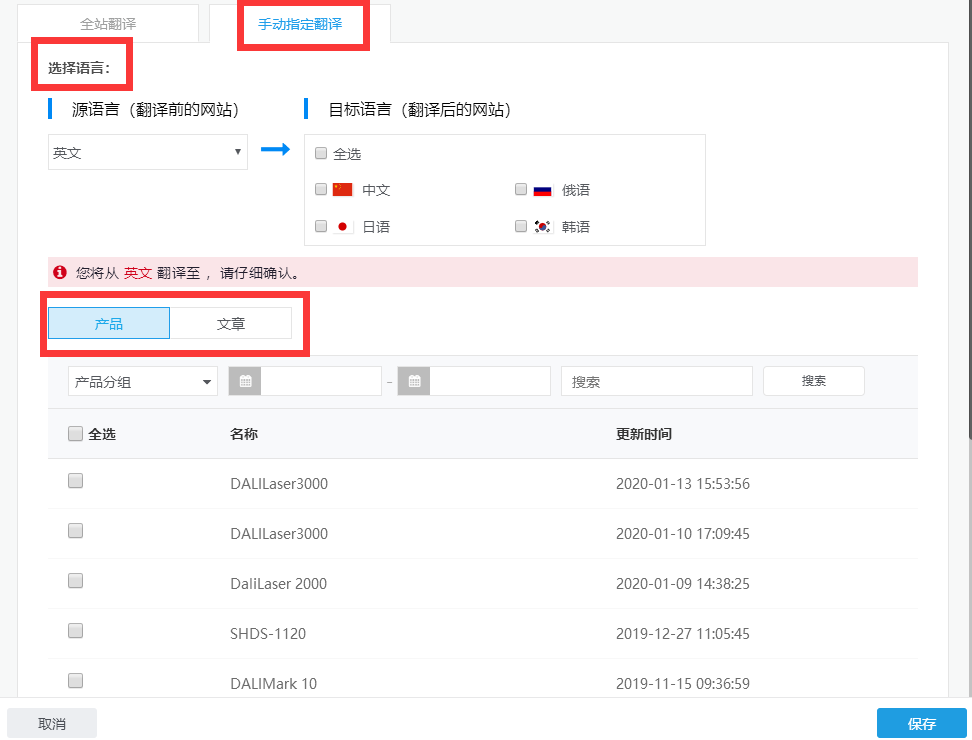The width and height of the screenshot is (972, 740).
Task: Tick the checkbox for SHDS-1120 row
Action: pyautogui.click(x=75, y=631)
